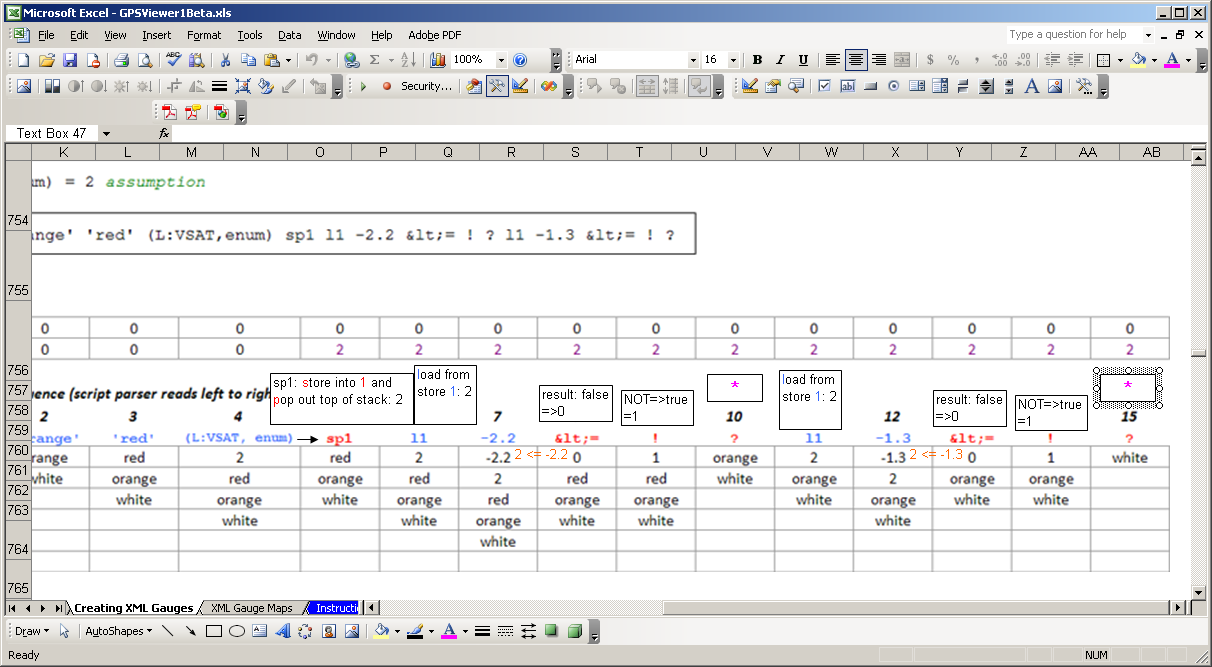Select row 760 header

click(x=17, y=450)
